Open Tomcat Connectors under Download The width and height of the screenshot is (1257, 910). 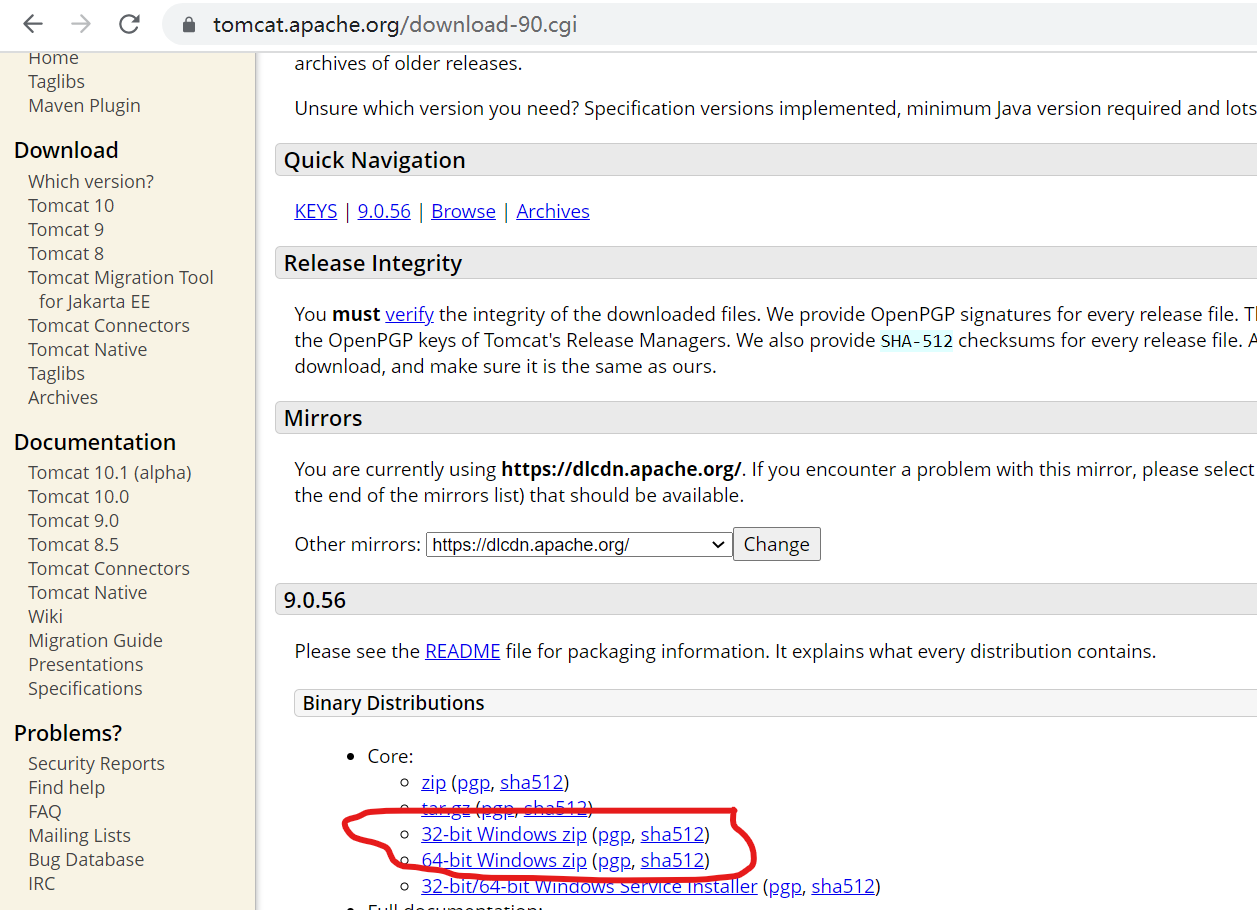109,325
